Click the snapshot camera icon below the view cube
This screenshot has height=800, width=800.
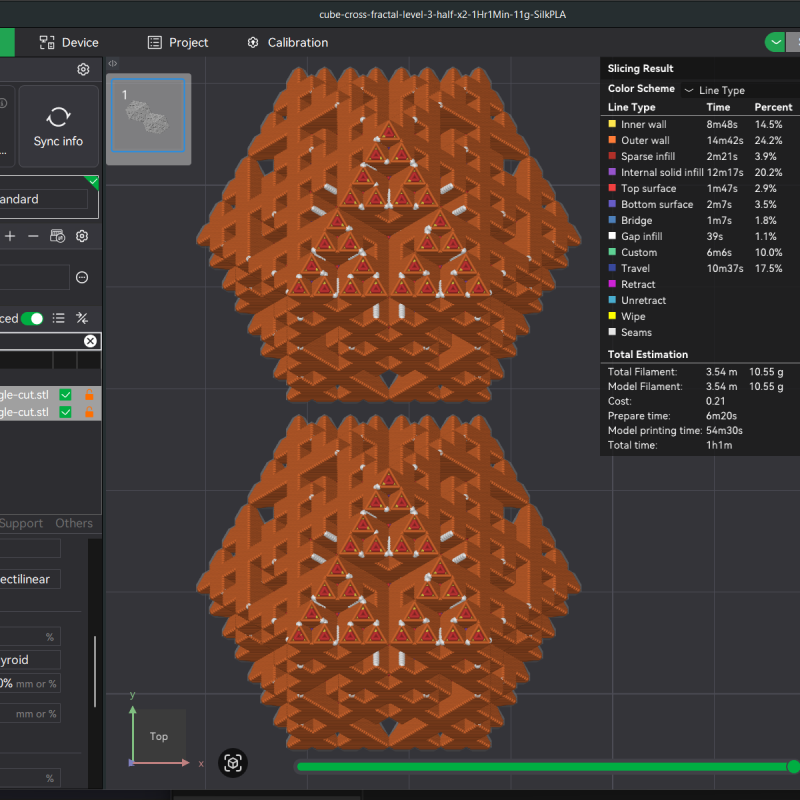[233, 763]
